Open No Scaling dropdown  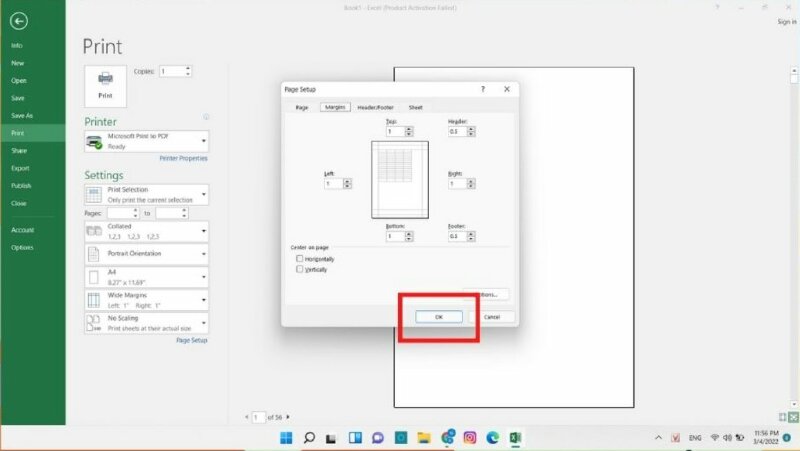pyautogui.click(x=146, y=323)
